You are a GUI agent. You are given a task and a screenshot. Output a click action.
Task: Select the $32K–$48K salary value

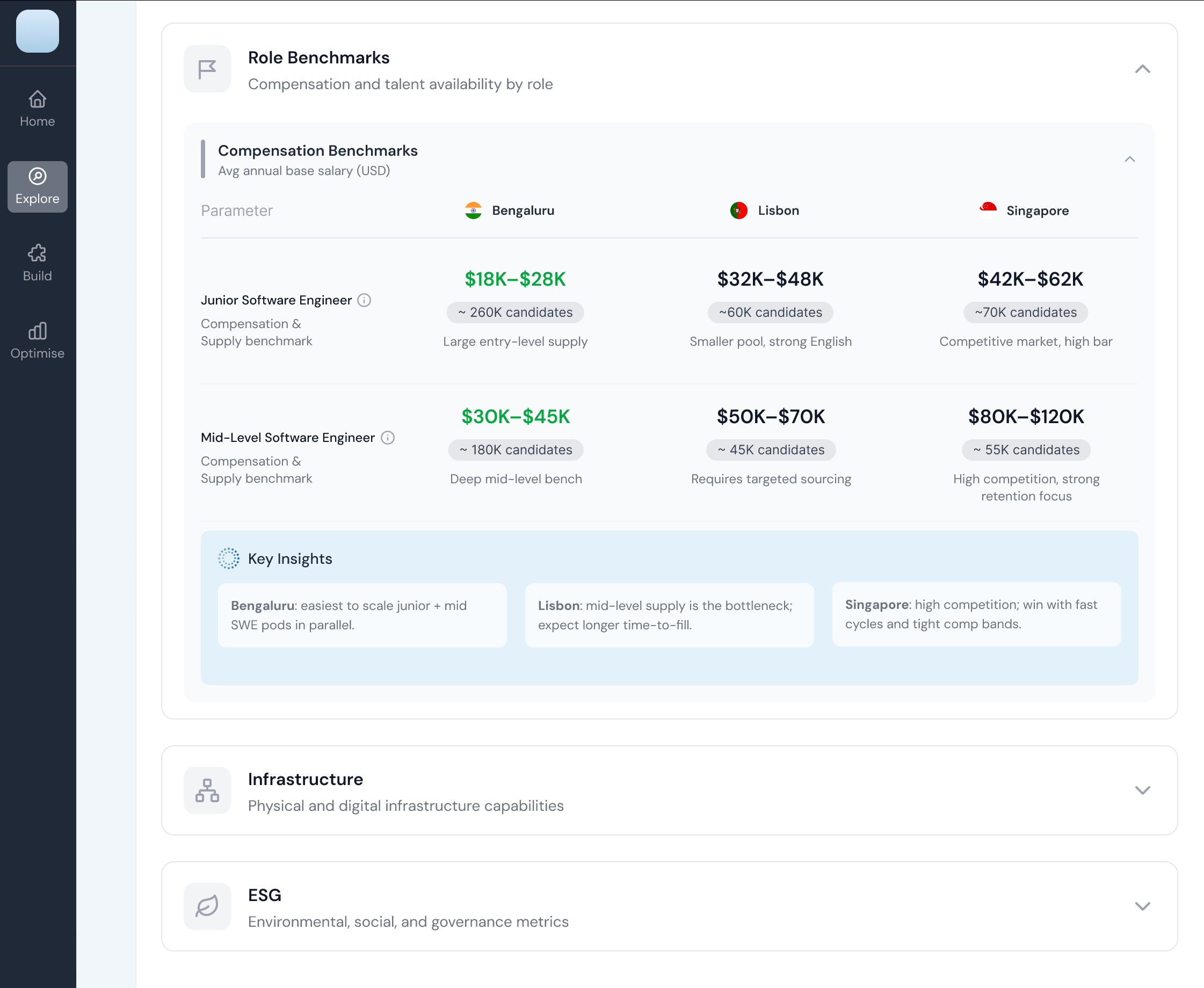pos(770,279)
